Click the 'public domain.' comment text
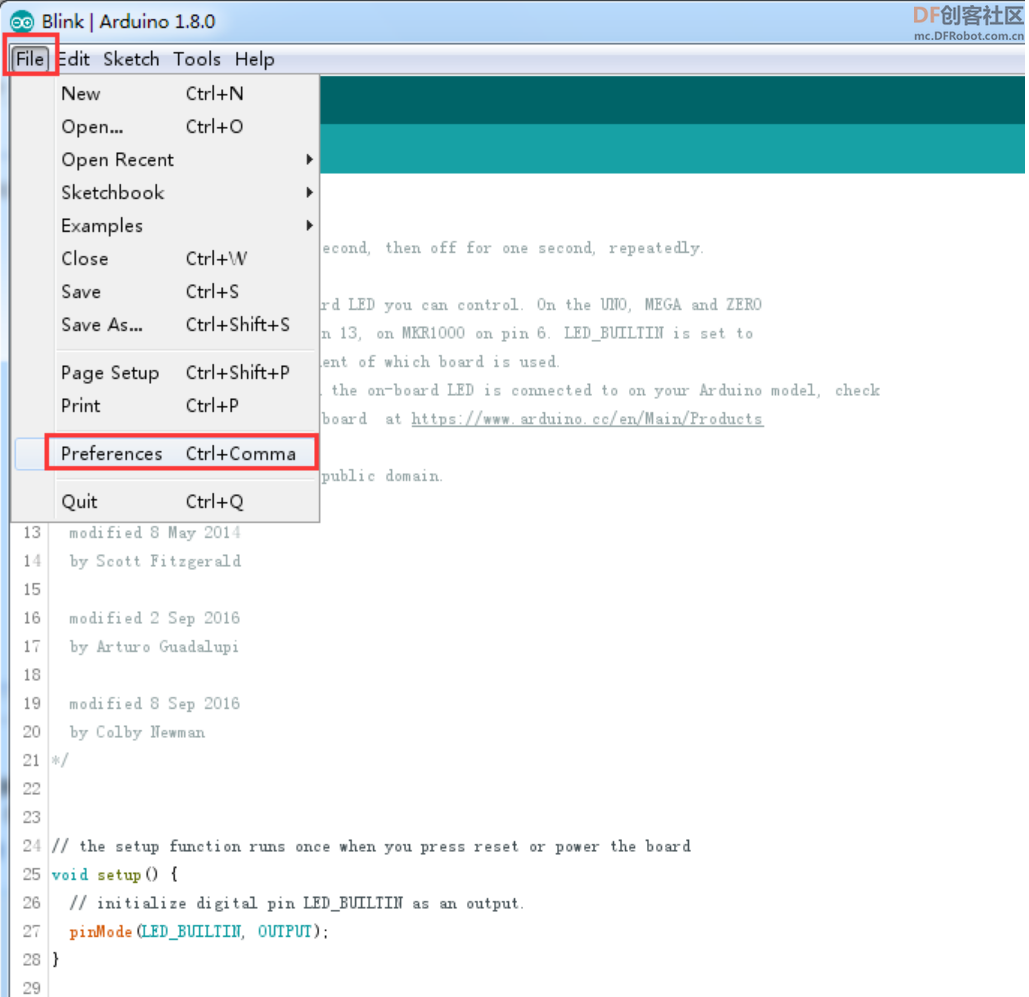 [382, 476]
